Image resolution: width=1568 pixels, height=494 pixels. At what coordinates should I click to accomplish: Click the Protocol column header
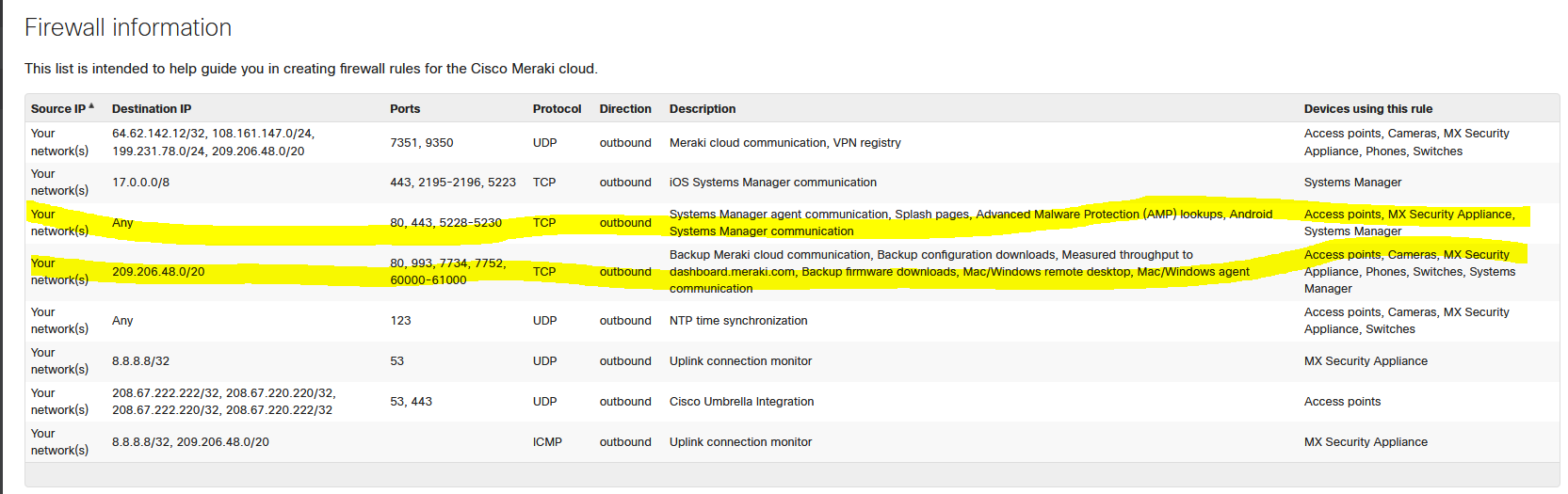pyautogui.click(x=557, y=109)
